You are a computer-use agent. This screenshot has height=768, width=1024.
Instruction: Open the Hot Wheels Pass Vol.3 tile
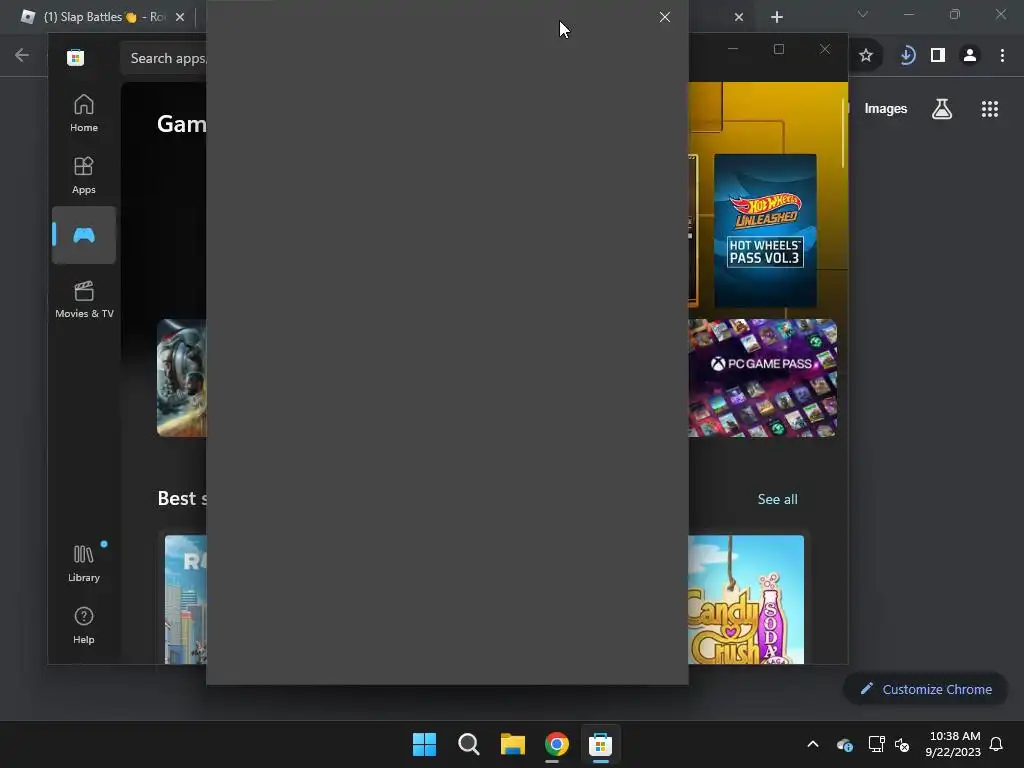coord(765,231)
